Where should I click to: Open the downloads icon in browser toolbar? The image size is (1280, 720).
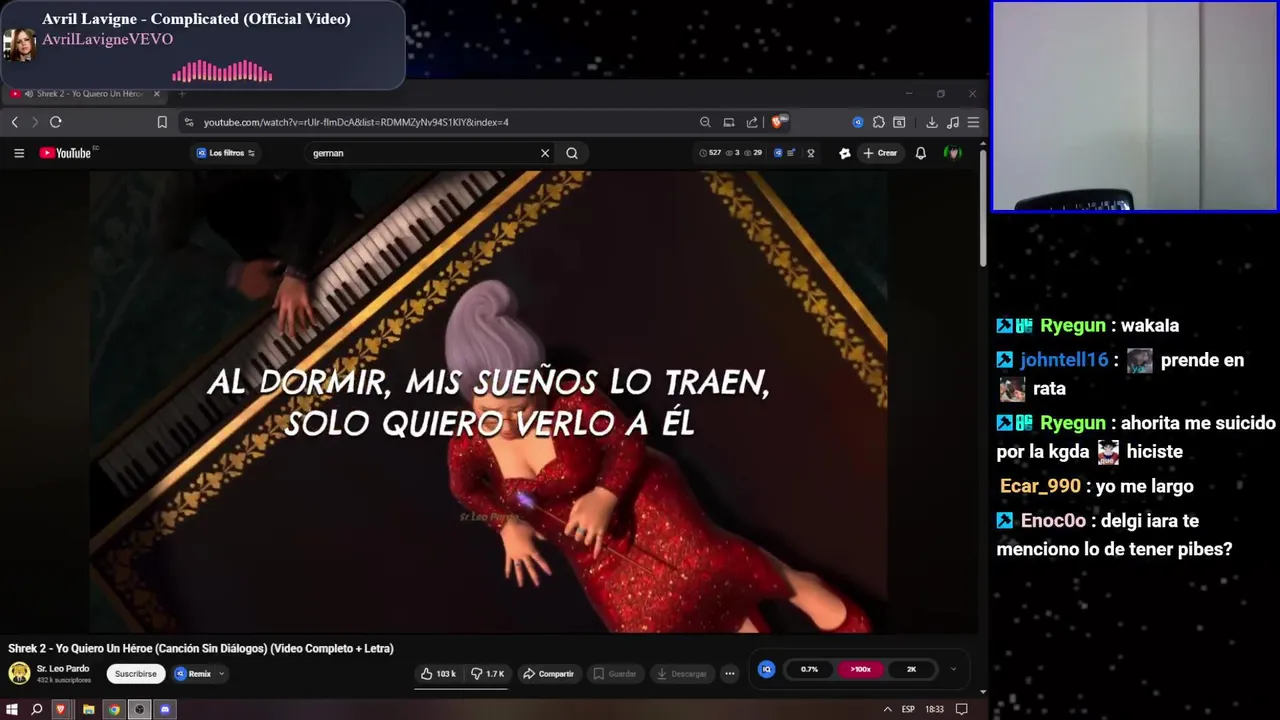tap(932, 122)
